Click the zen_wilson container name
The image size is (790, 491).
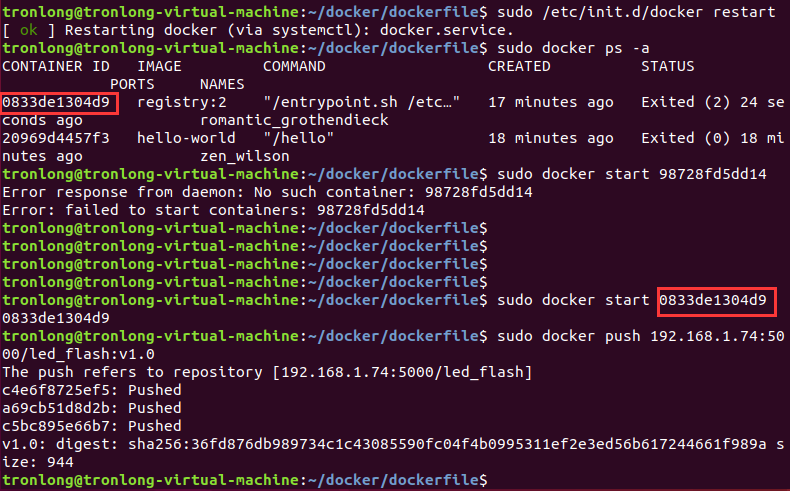245,156
